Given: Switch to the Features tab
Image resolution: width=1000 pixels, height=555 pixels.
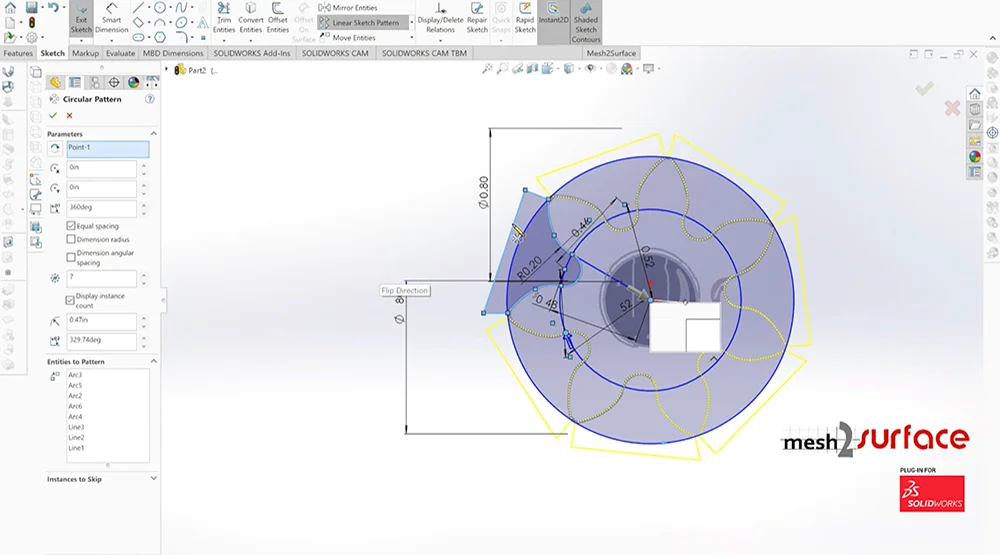Looking at the screenshot, I should point(18,53).
